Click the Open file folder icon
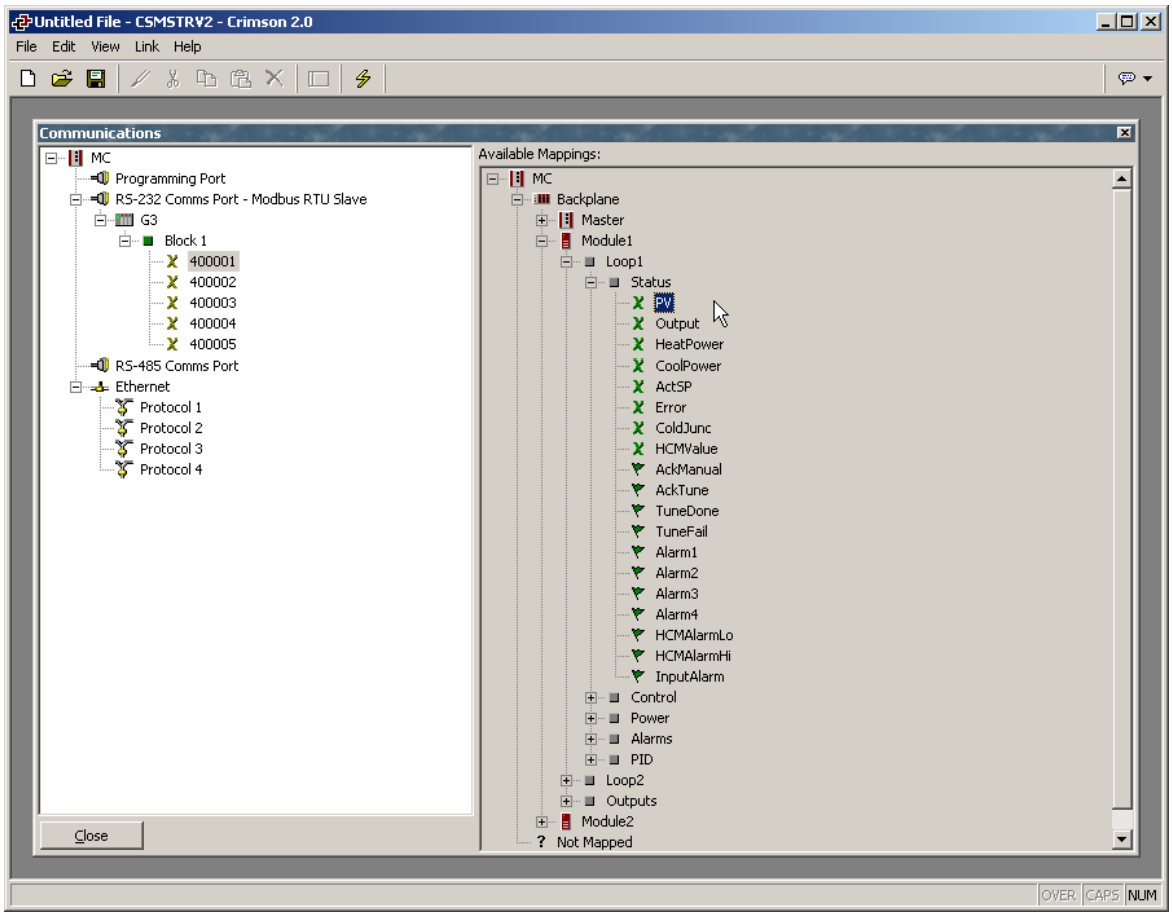The width and height of the screenshot is (1172, 916). (61, 78)
